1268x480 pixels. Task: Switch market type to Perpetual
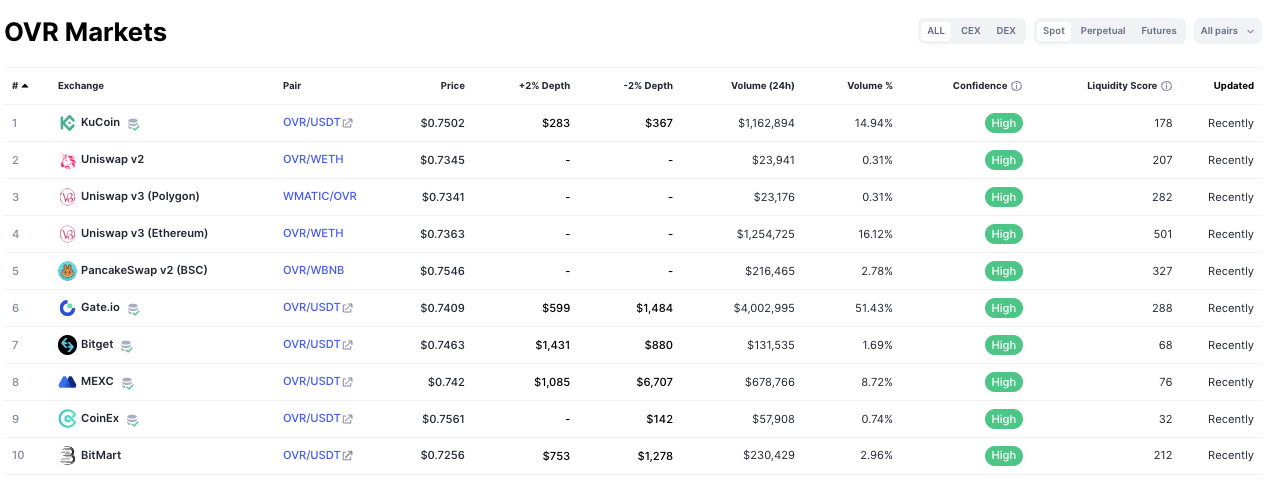point(1102,31)
